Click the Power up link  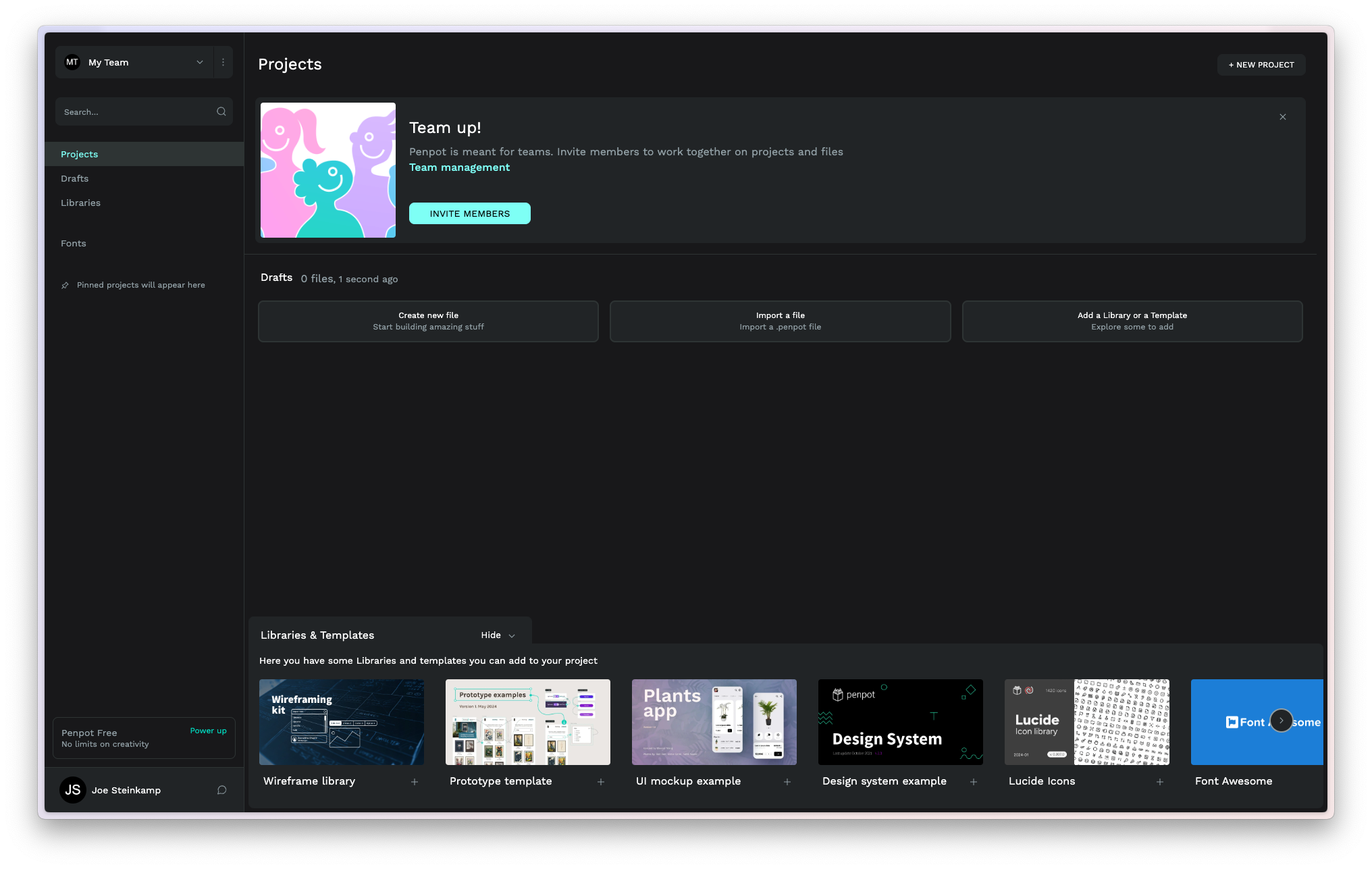click(x=208, y=731)
